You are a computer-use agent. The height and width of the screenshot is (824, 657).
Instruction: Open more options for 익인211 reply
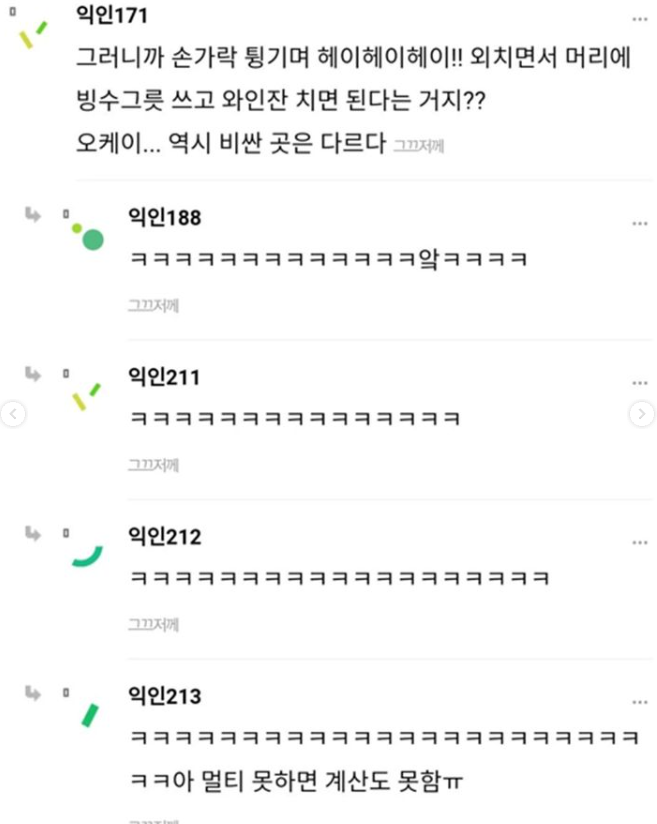pyautogui.click(x=639, y=383)
